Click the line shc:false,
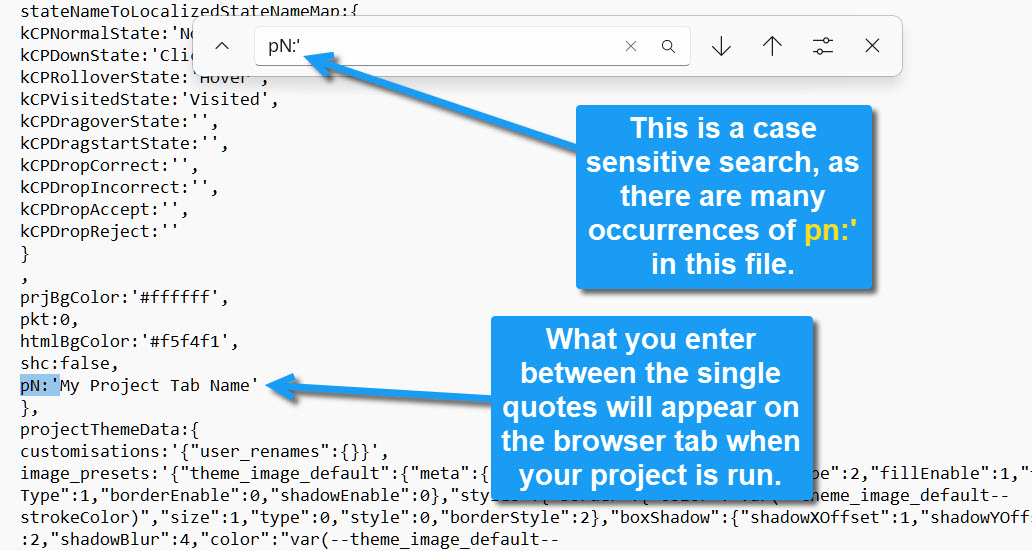1032x551 pixels. pyautogui.click(x=69, y=363)
